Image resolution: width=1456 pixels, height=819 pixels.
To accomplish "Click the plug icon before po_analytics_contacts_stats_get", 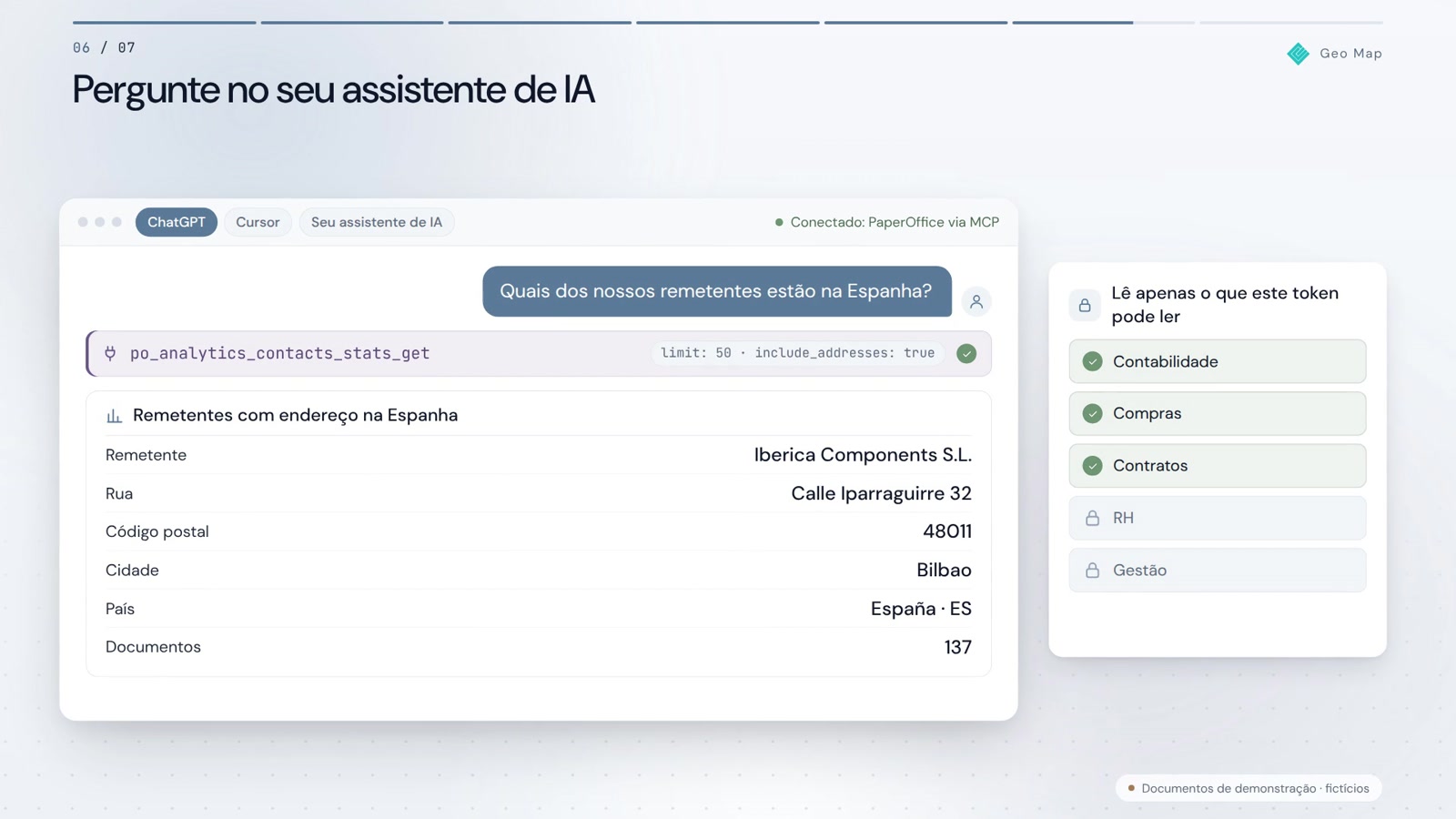I will [x=110, y=353].
